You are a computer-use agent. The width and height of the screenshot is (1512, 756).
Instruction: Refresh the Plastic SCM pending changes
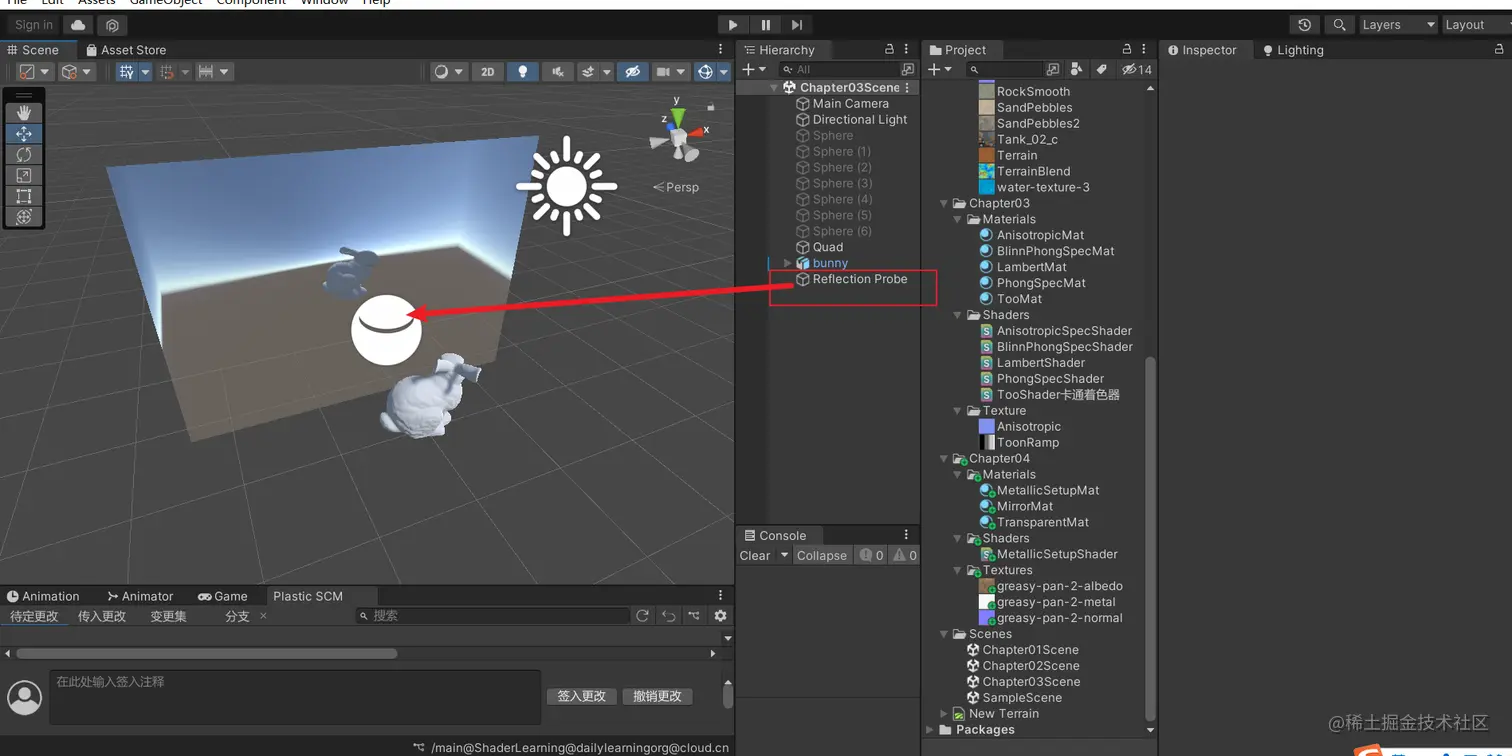642,616
